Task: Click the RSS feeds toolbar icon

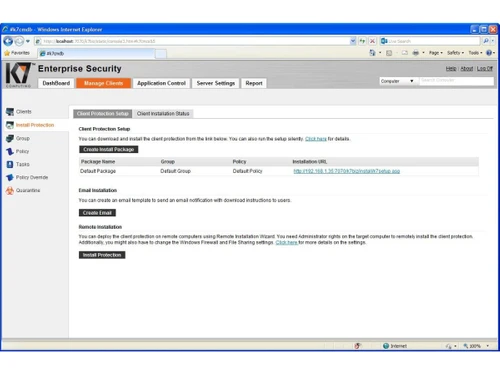Action: point(389,53)
